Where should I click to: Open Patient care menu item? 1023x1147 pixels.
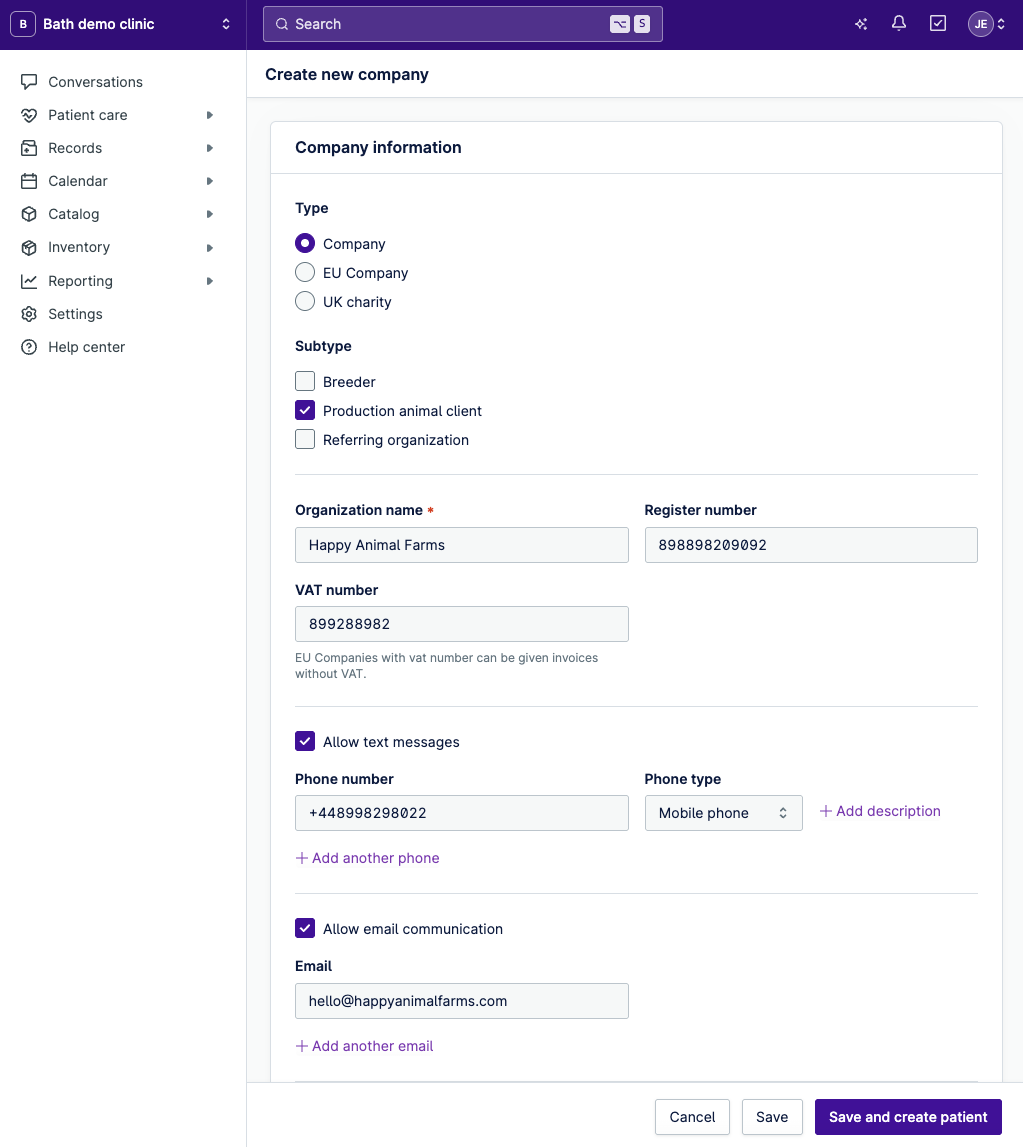(x=88, y=115)
